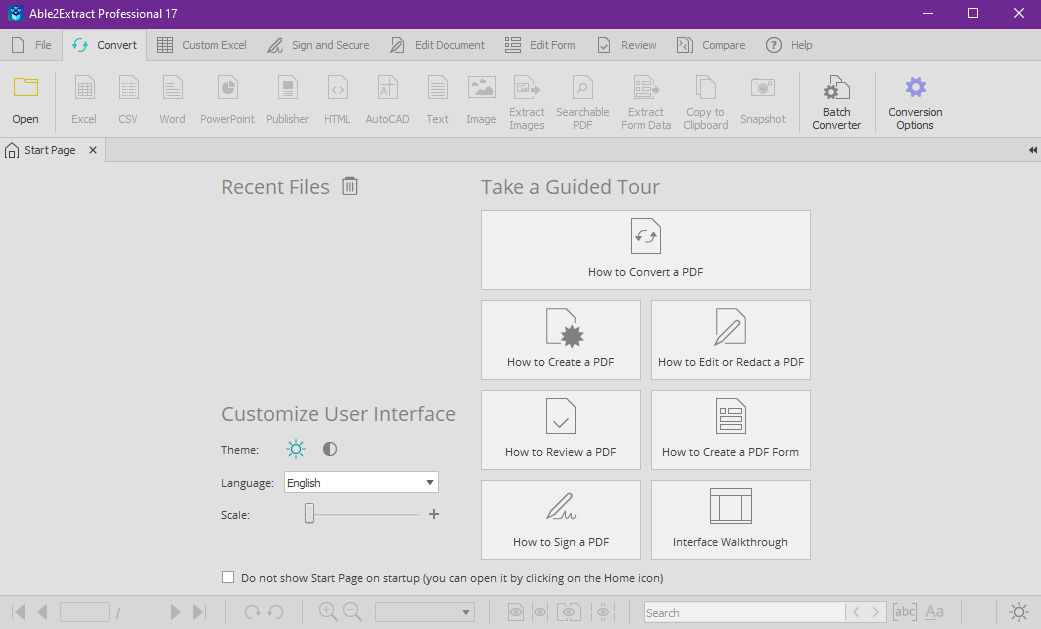1041x629 pixels.
Task: Click the Scale slider handle
Action: [x=309, y=513]
